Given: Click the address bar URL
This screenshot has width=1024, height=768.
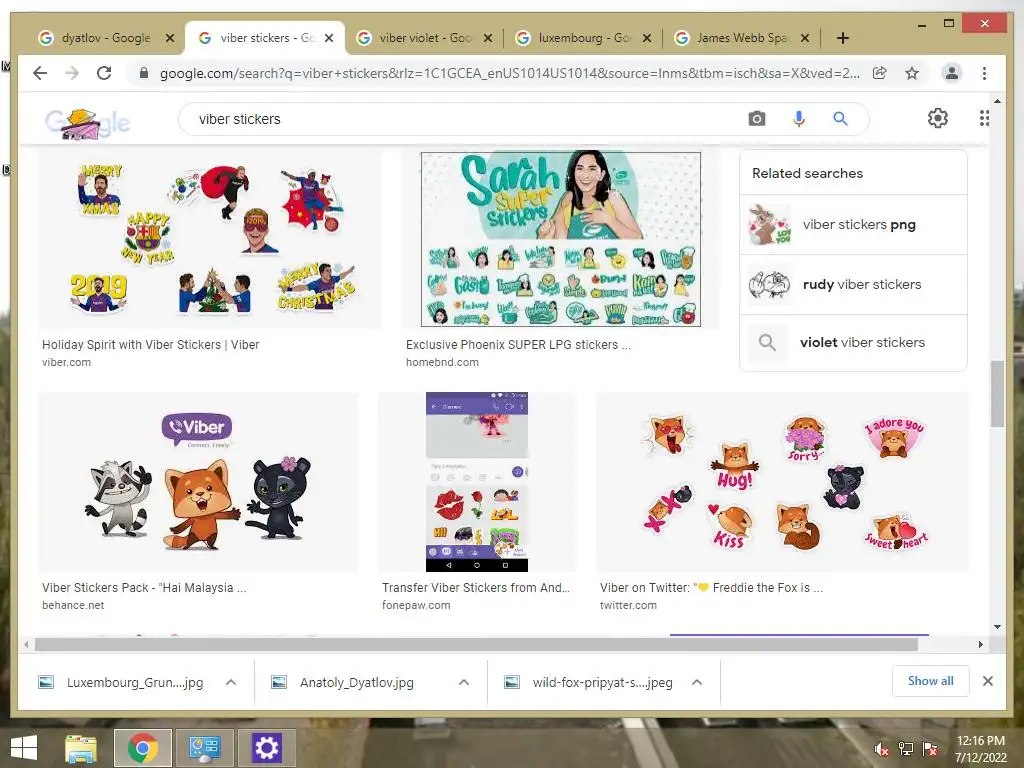Looking at the screenshot, I should (x=509, y=73).
